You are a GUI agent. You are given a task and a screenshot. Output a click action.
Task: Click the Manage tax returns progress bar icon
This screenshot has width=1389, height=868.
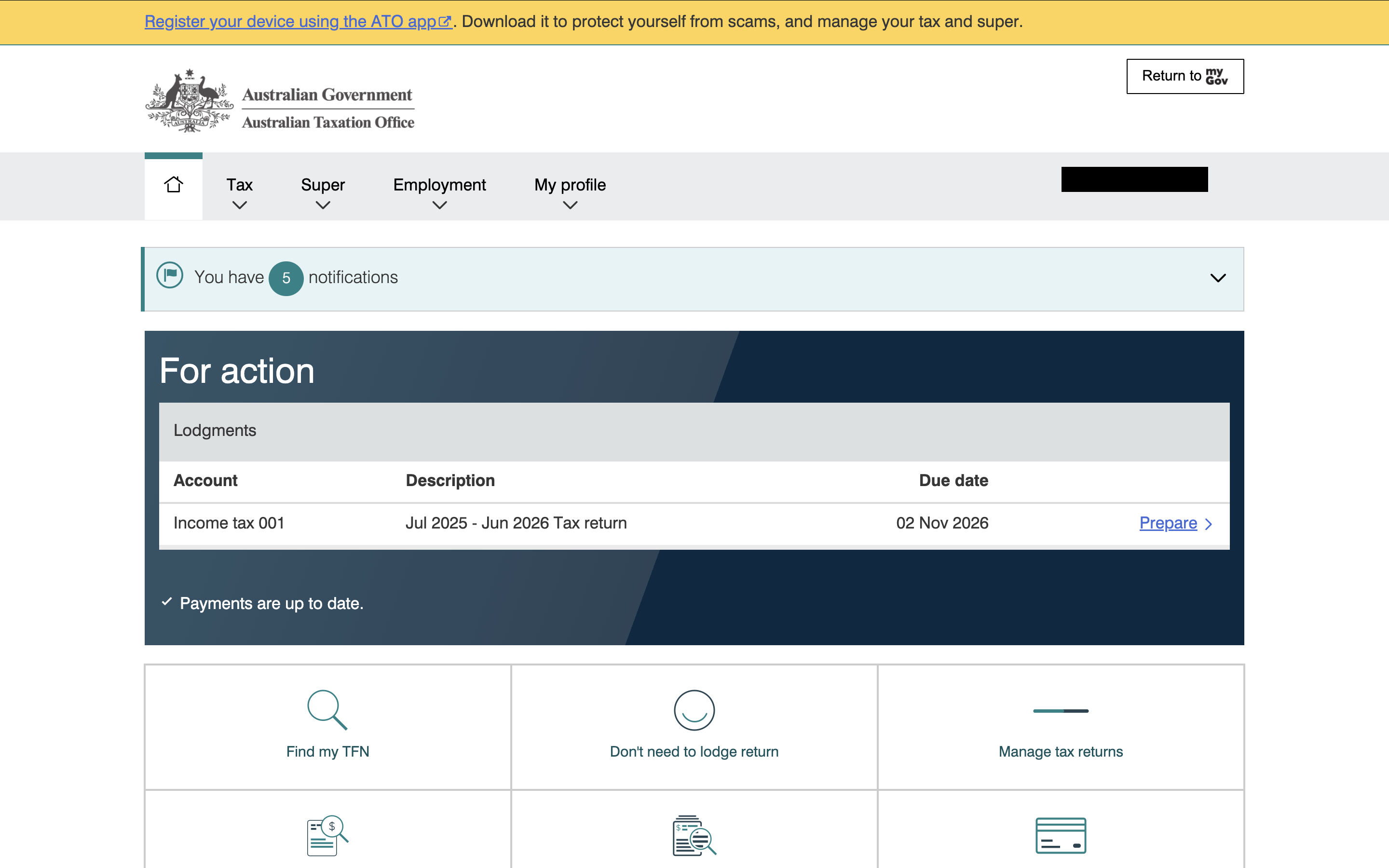point(1061,711)
